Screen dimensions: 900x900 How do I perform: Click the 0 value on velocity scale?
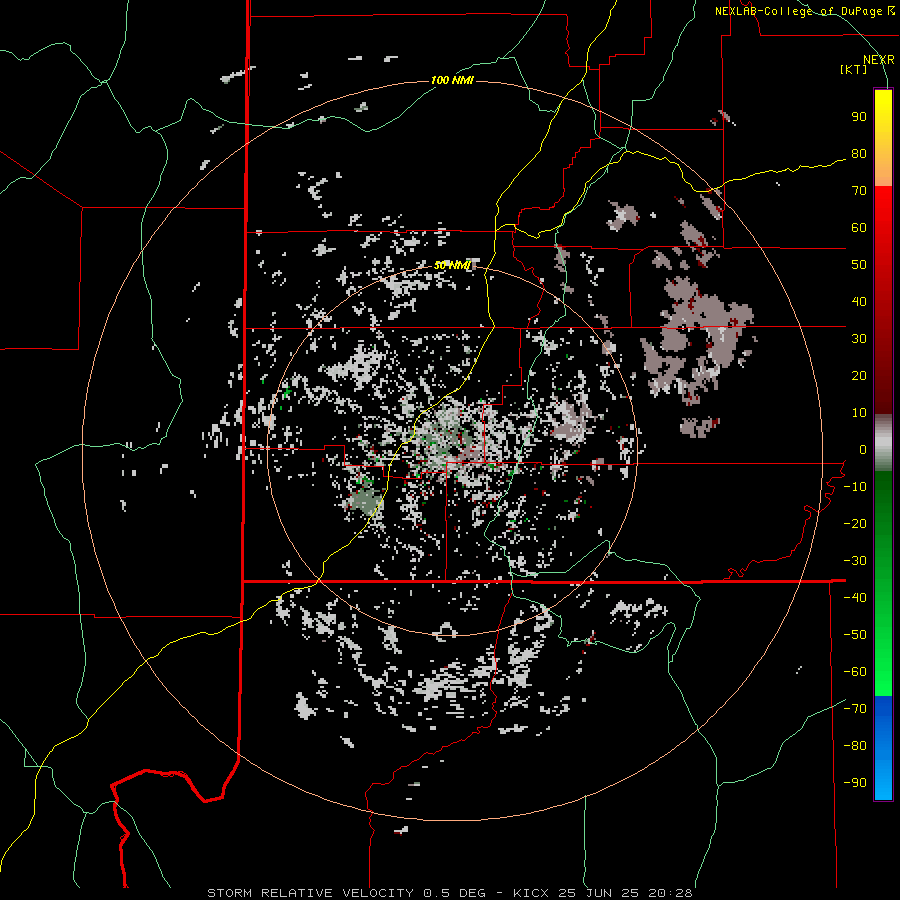point(863,449)
